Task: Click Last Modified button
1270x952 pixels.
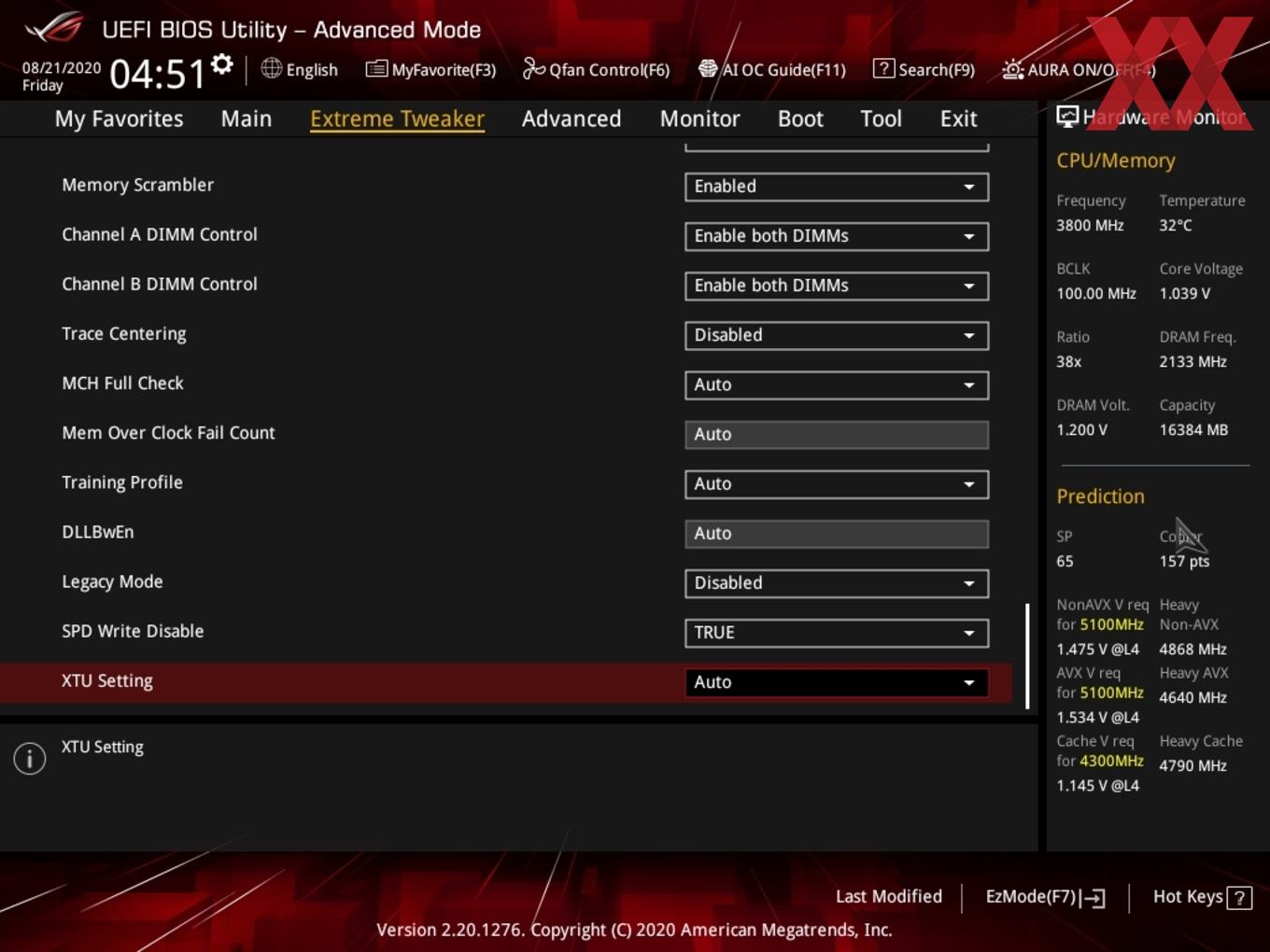Action: [x=889, y=896]
